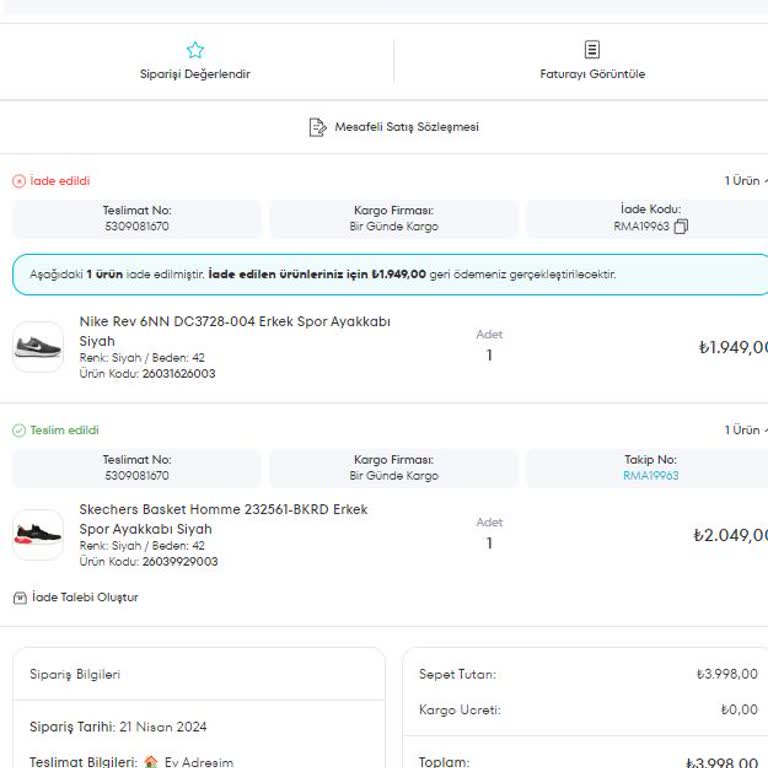This screenshot has width=768, height=768.
Task: Copy the return code RMA19963
Action: tap(681, 227)
